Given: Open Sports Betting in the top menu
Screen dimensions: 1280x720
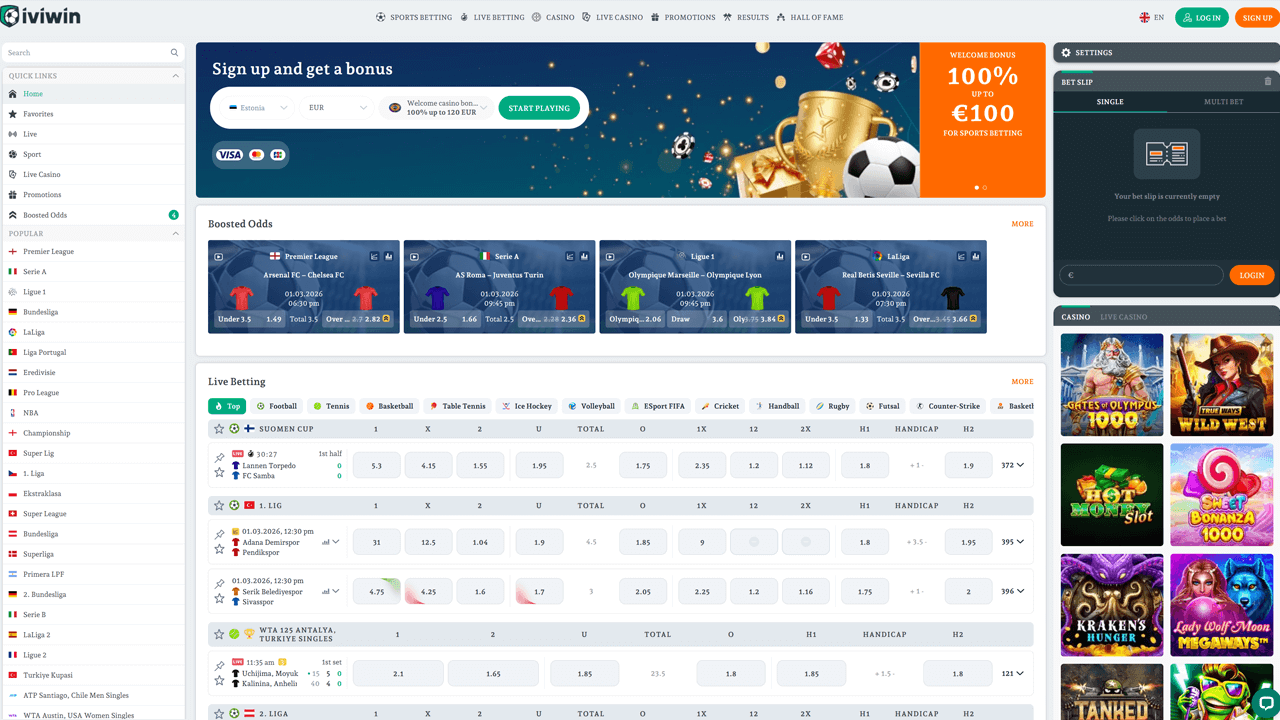Looking at the screenshot, I should click(414, 17).
